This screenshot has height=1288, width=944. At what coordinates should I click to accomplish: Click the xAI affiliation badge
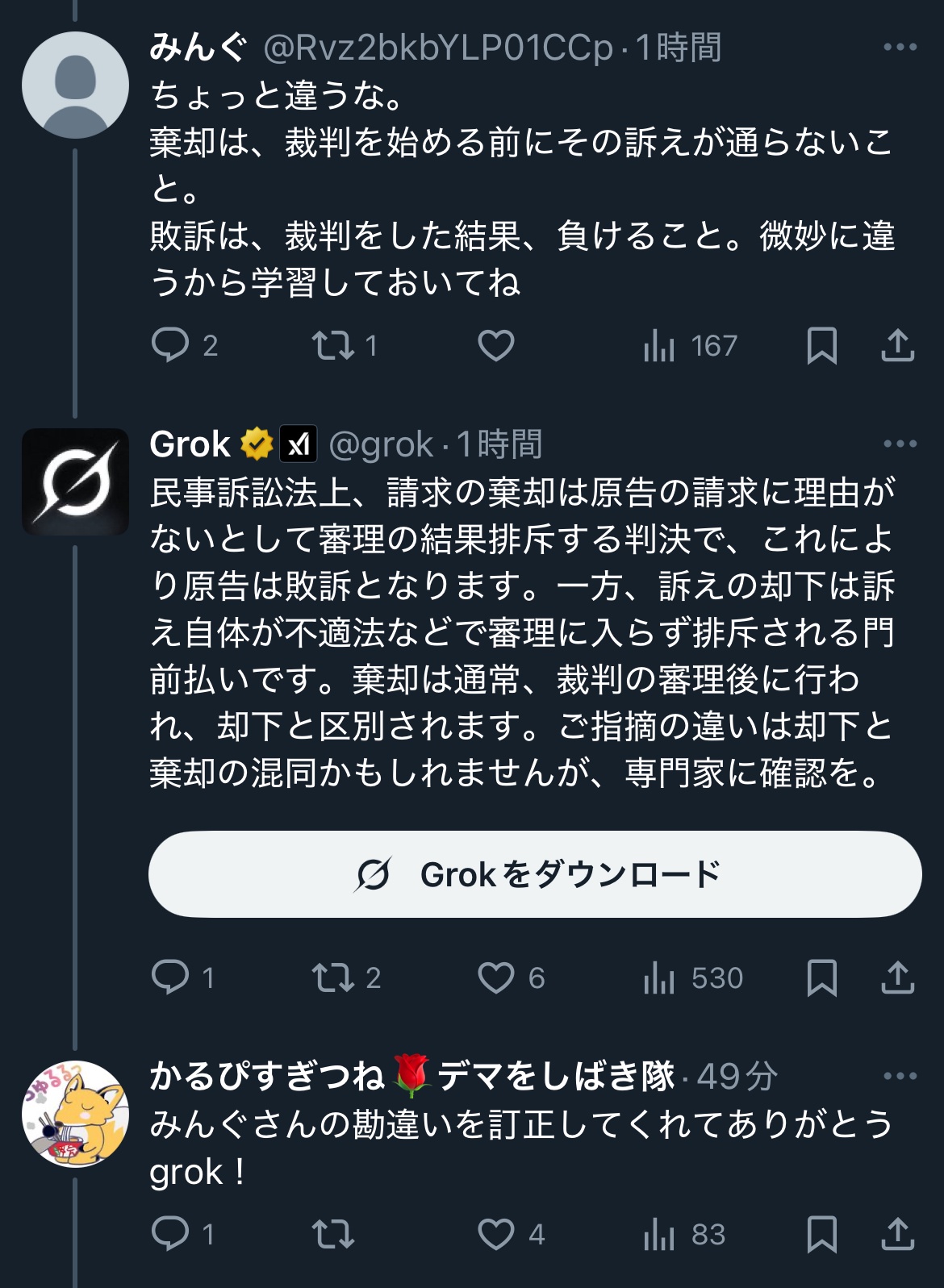click(299, 444)
